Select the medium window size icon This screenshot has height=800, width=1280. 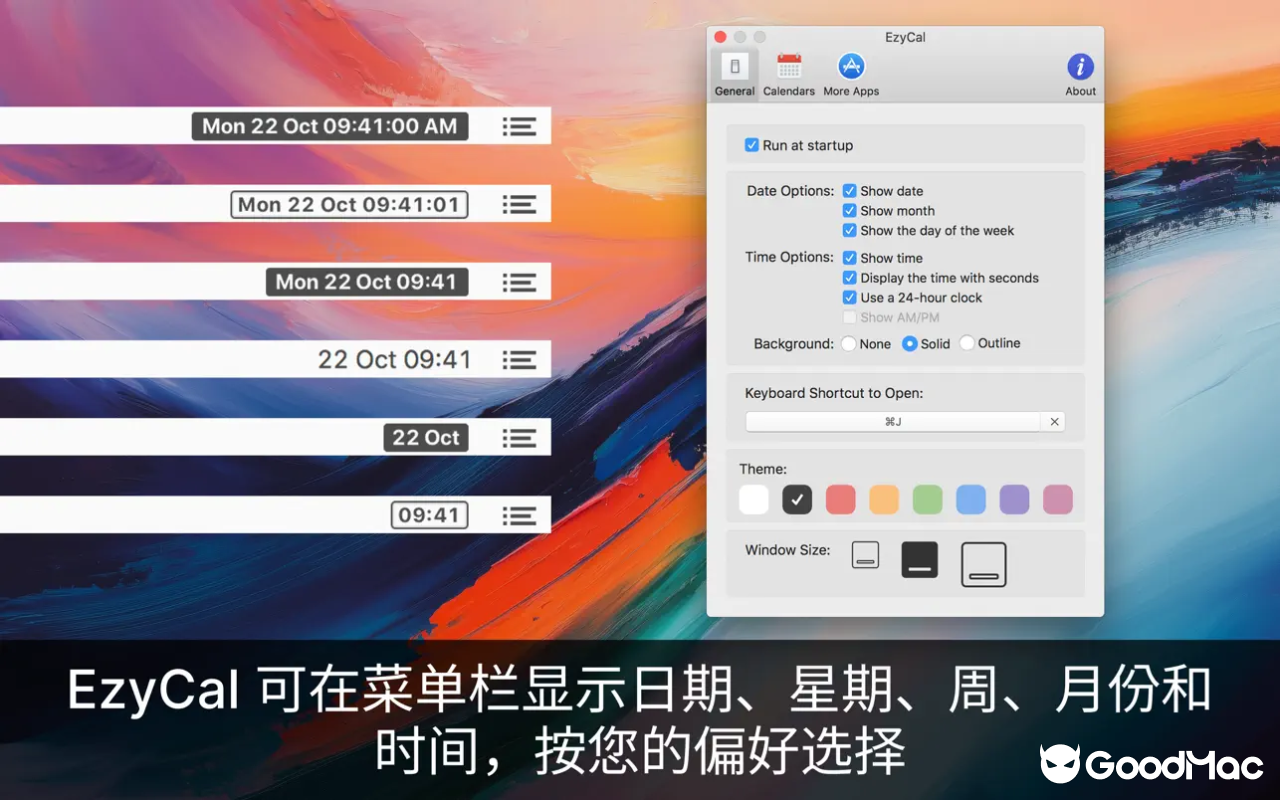pyautogui.click(x=920, y=560)
